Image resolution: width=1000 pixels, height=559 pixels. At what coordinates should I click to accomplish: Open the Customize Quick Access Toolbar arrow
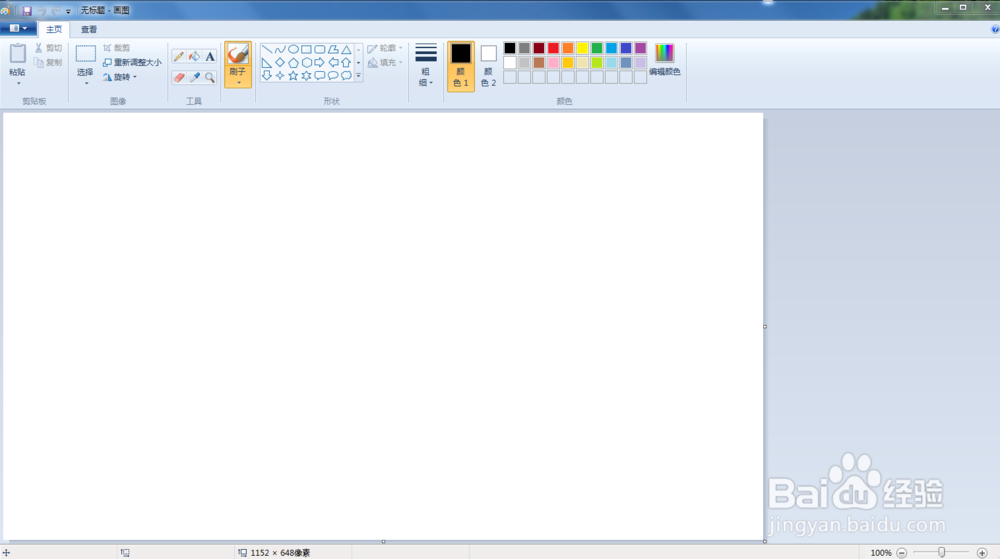click(x=68, y=11)
